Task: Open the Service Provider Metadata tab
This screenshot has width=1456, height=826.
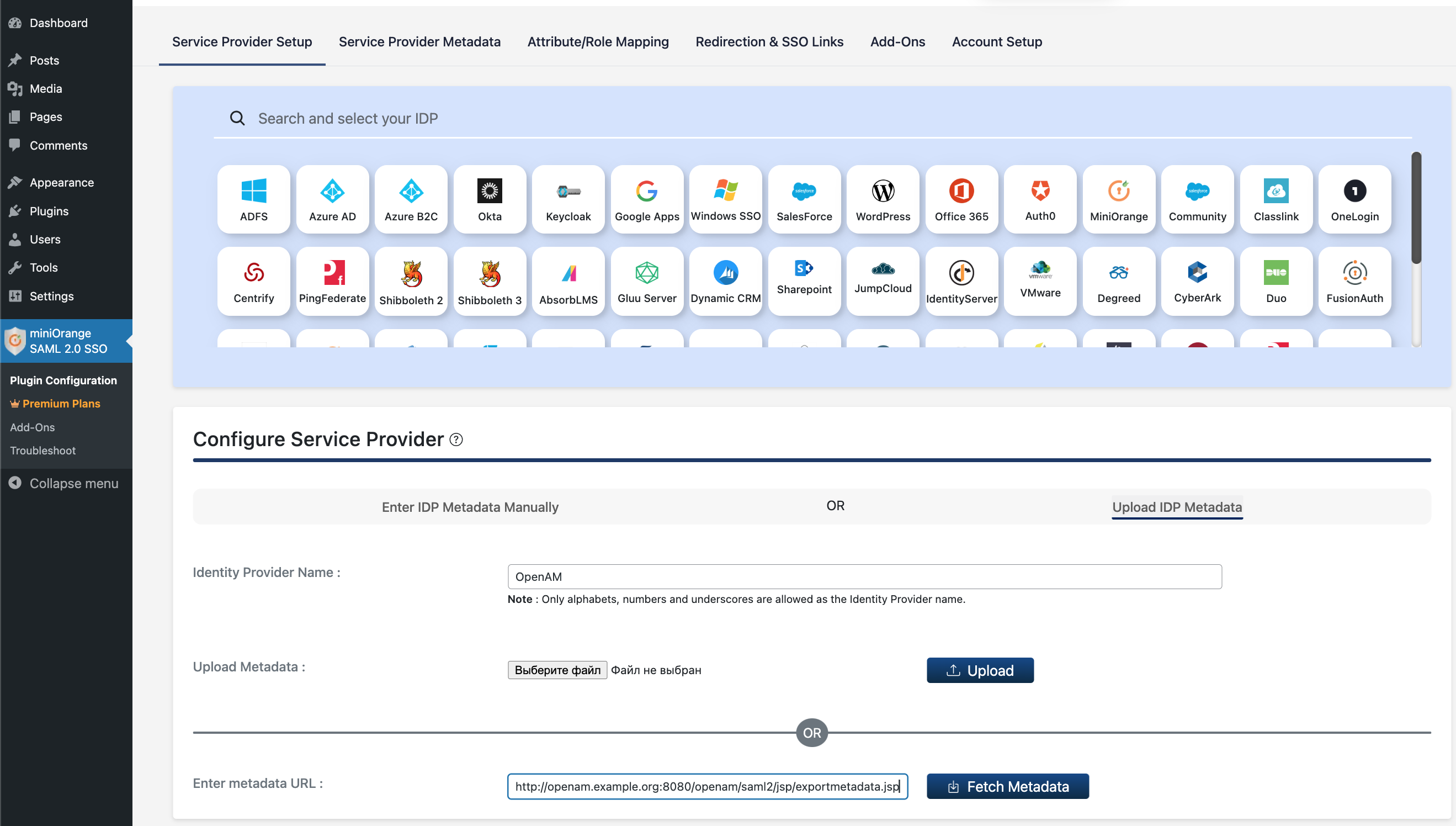Action: click(419, 42)
